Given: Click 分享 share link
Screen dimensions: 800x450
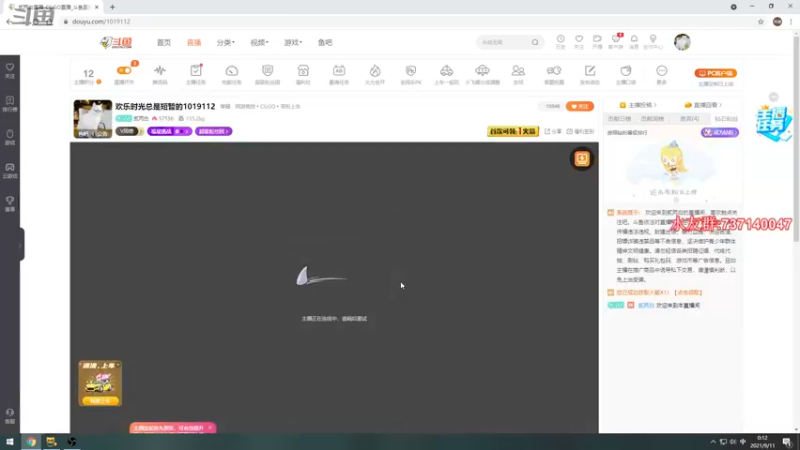Looking at the screenshot, I should 553,132.
